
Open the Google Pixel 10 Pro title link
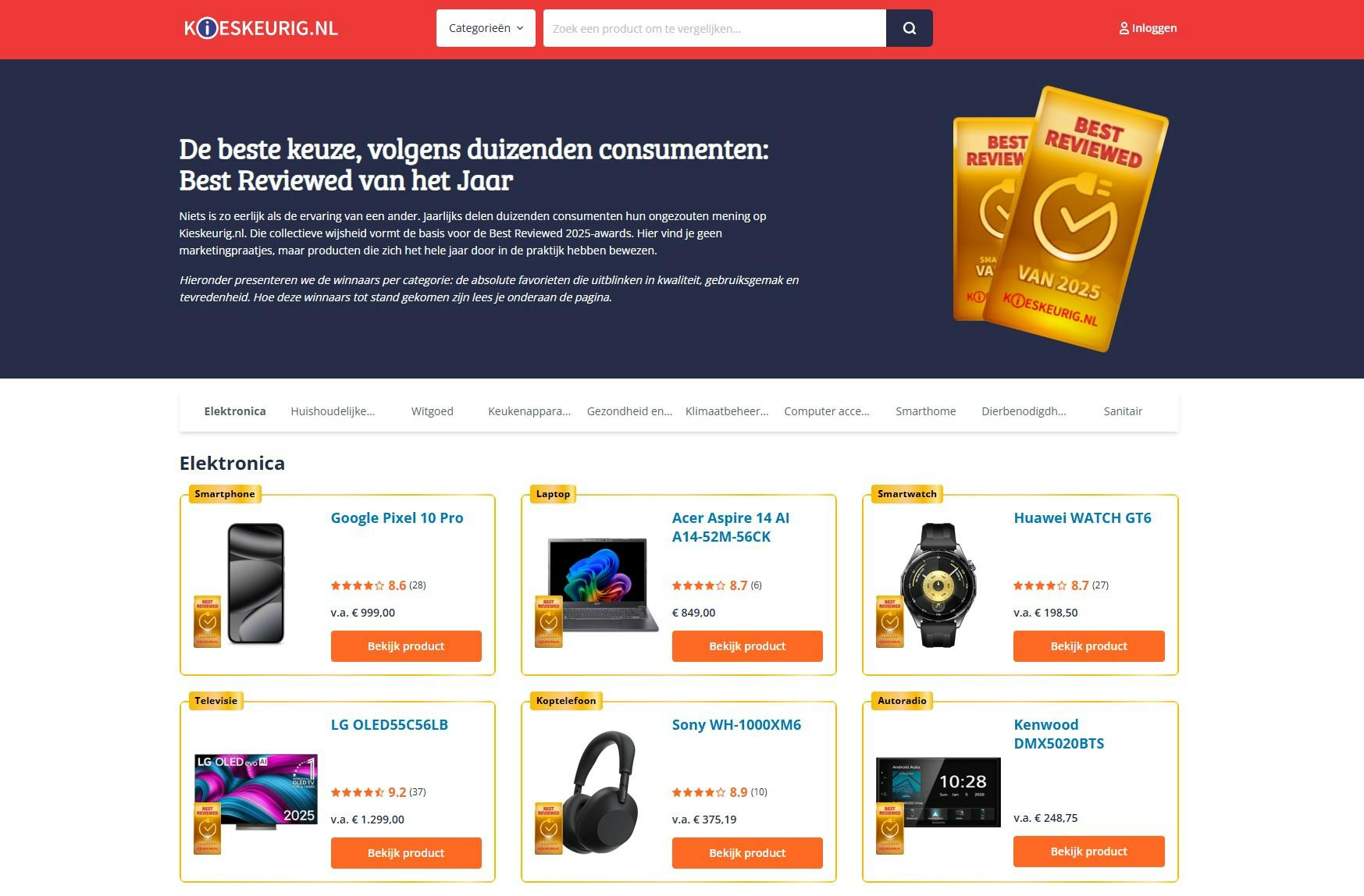coord(397,518)
